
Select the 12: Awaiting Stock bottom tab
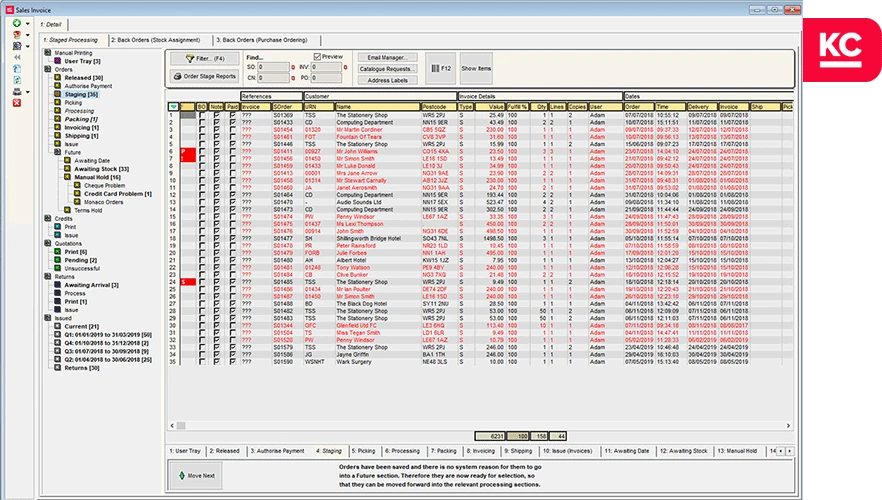click(684, 451)
